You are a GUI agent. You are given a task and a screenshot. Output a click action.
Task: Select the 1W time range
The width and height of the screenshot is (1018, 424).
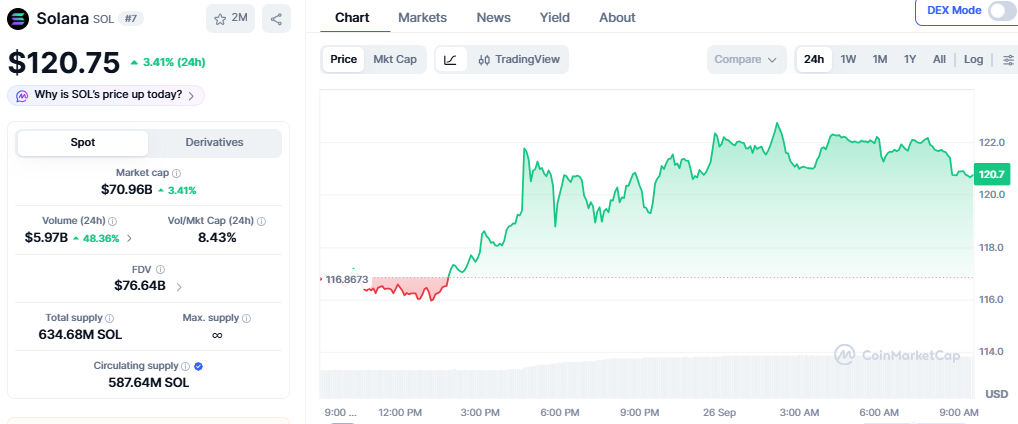coord(848,60)
